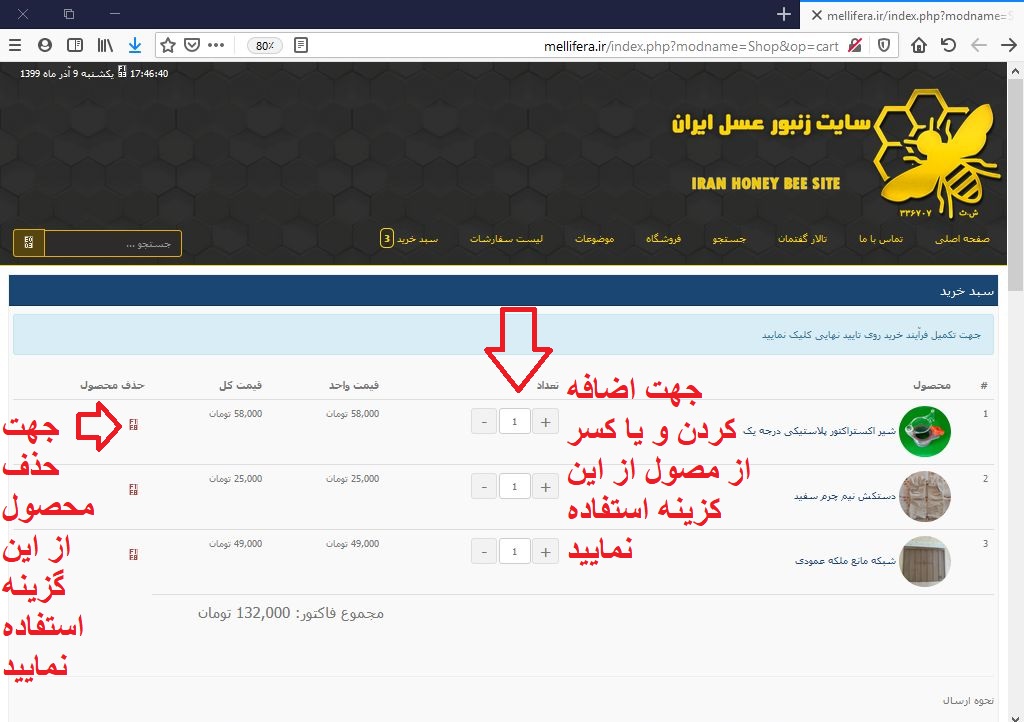
Task: Increase quantity of the first product
Action: 545,422
